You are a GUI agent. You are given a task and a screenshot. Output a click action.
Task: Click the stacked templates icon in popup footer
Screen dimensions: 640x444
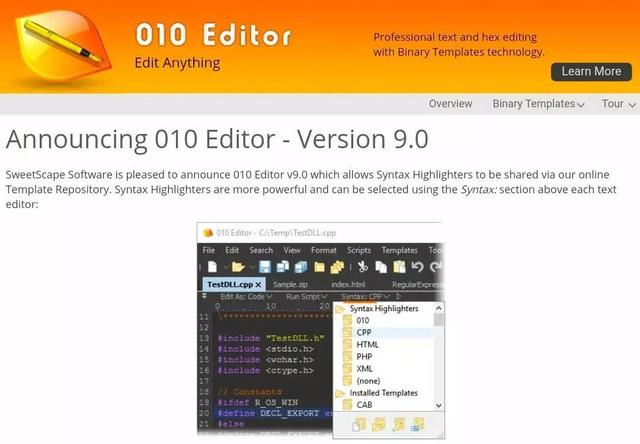[378, 425]
